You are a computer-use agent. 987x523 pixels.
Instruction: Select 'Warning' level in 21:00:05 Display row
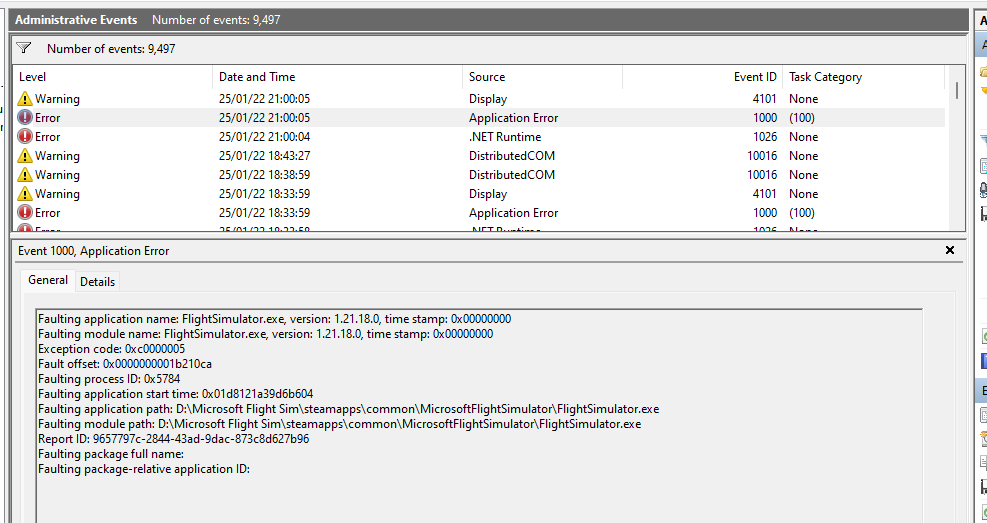point(57,99)
